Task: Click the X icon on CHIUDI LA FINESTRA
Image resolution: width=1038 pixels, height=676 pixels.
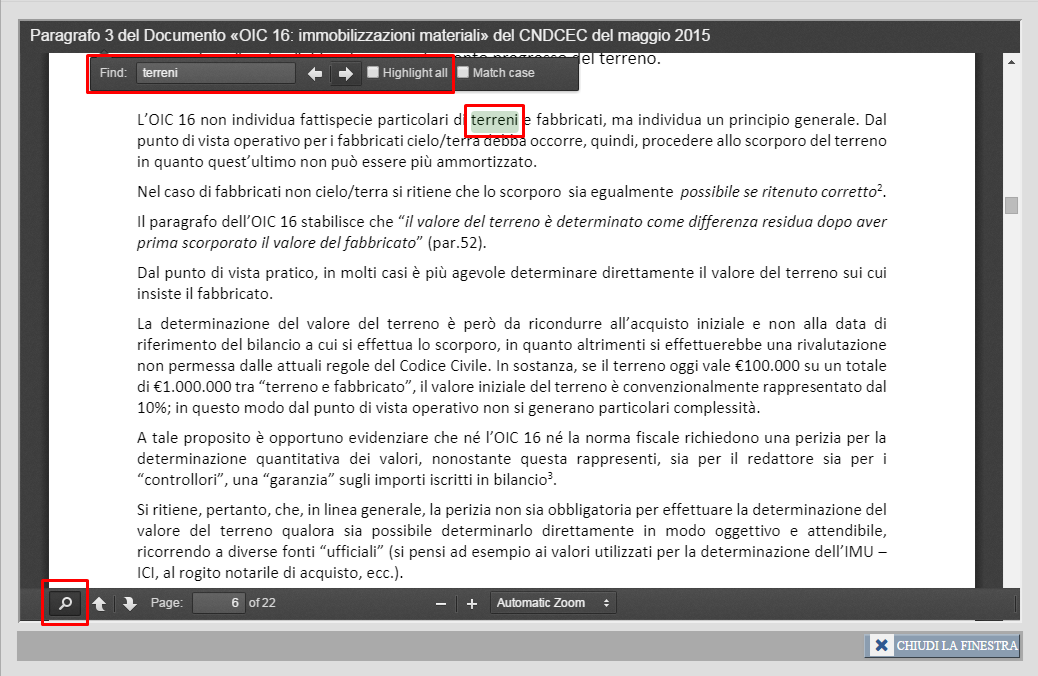Action: click(881, 646)
